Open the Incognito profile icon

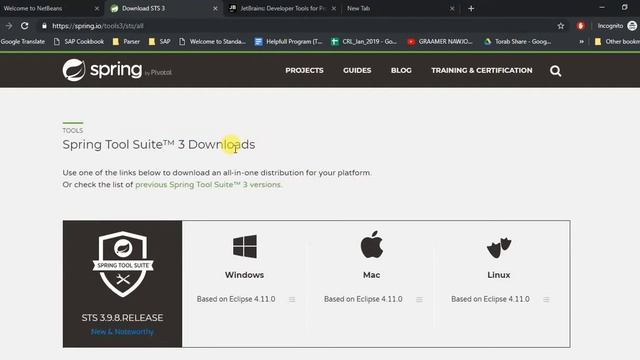tap(632, 26)
